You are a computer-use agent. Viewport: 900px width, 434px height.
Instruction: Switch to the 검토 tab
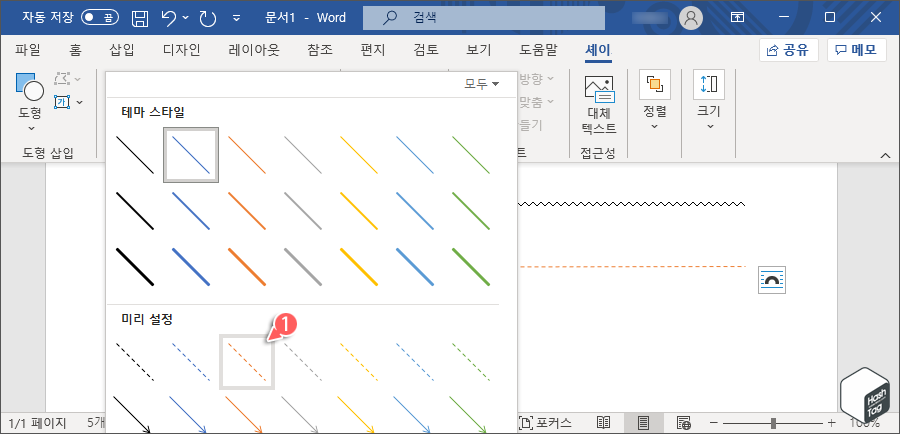[425, 50]
